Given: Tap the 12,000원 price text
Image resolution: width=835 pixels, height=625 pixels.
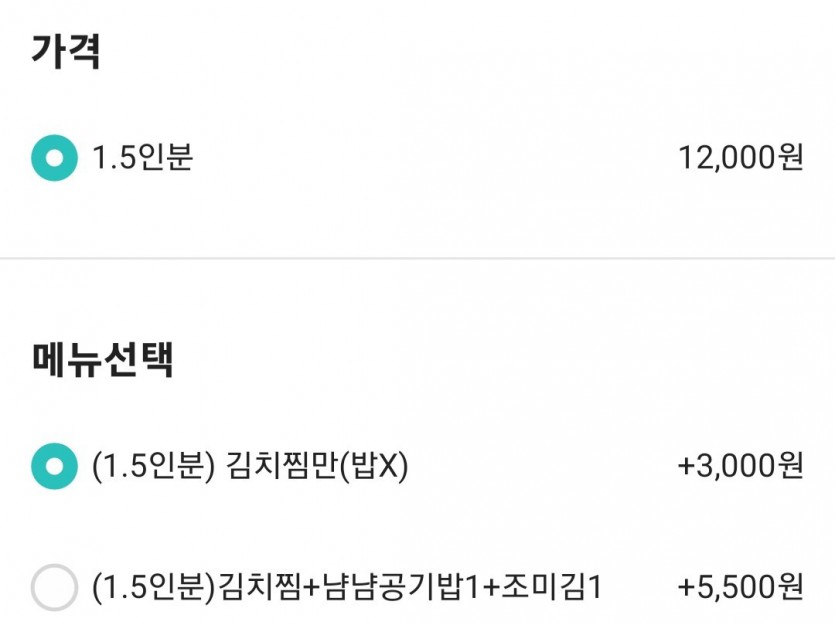Looking at the screenshot, I should click(x=740, y=158).
